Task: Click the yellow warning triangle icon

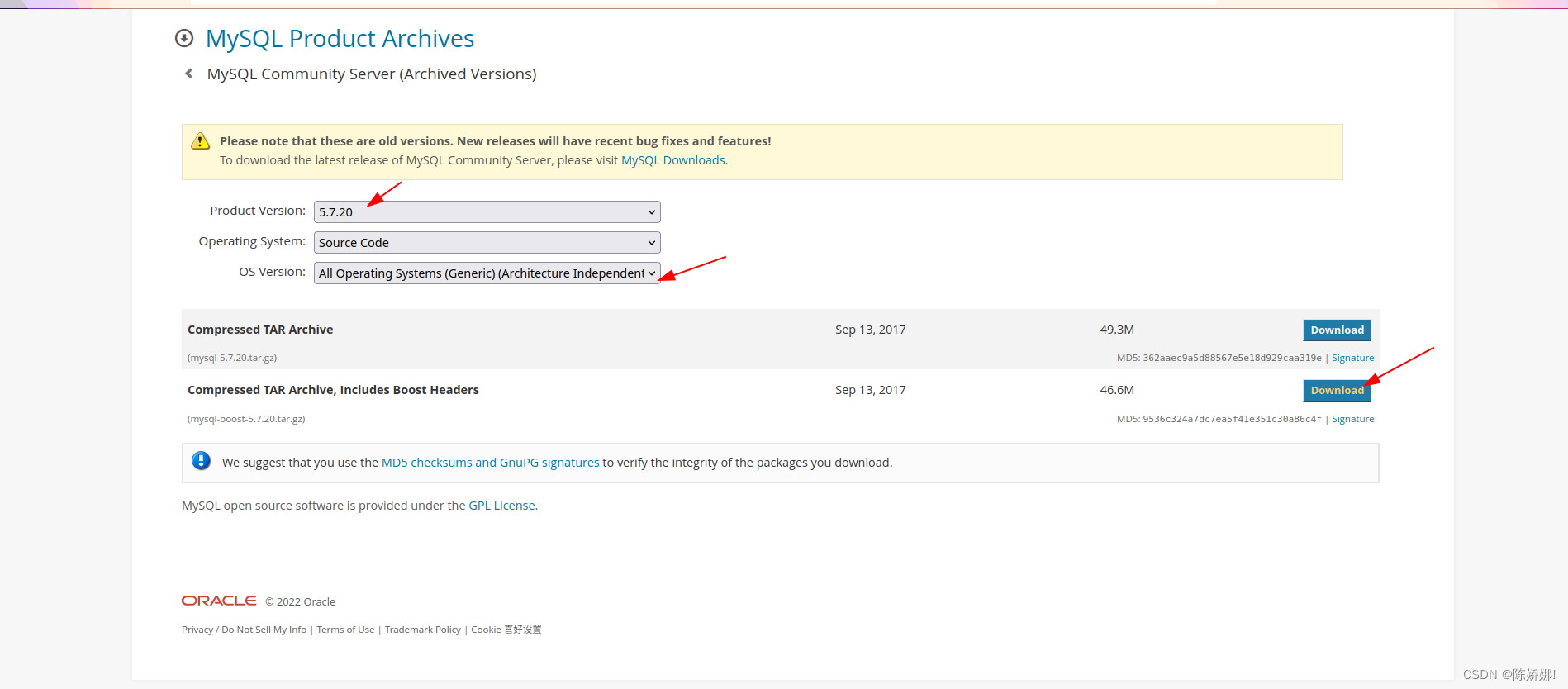Action: point(201,141)
